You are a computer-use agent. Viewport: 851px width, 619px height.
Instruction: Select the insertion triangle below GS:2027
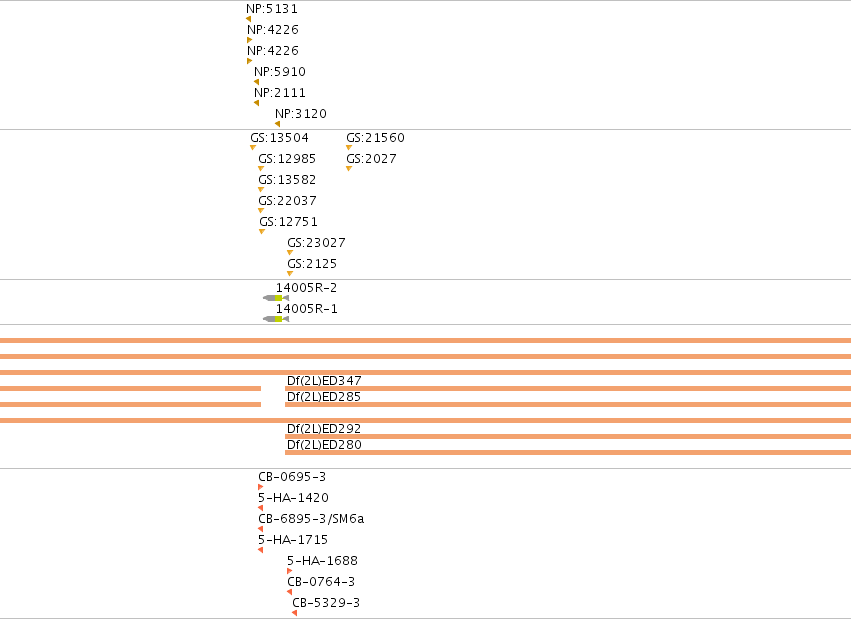(349, 169)
